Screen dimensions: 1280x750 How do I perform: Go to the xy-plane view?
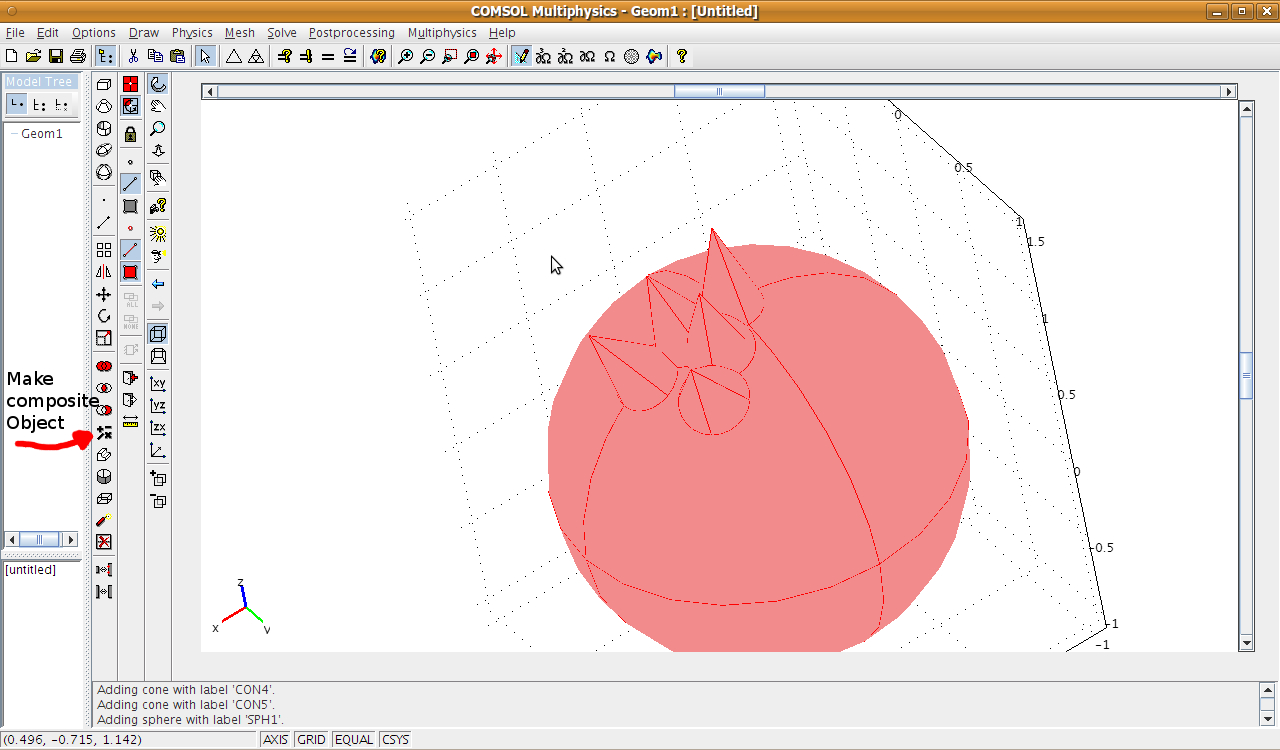coord(158,383)
